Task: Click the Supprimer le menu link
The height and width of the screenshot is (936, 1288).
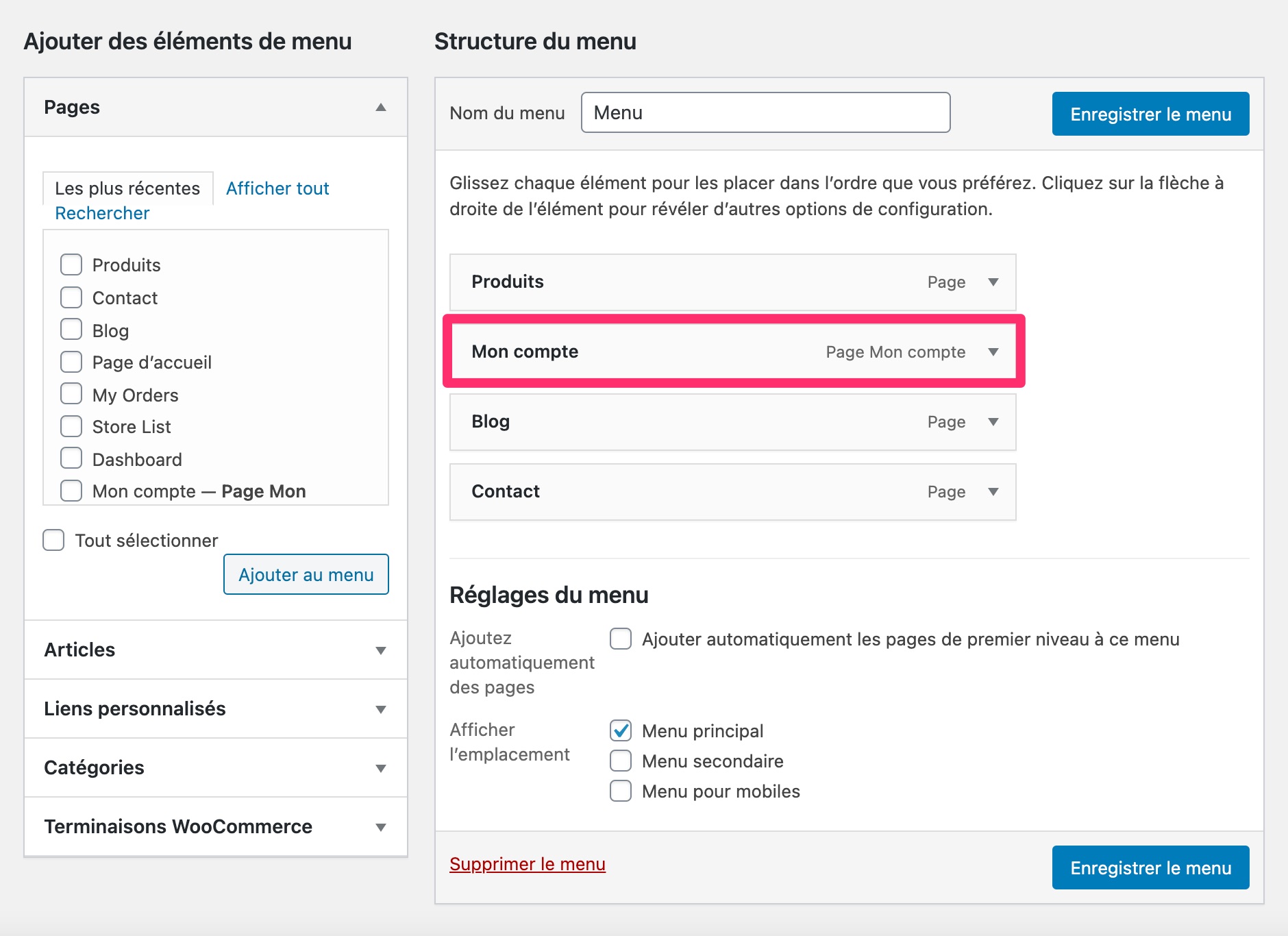Action: [x=527, y=864]
